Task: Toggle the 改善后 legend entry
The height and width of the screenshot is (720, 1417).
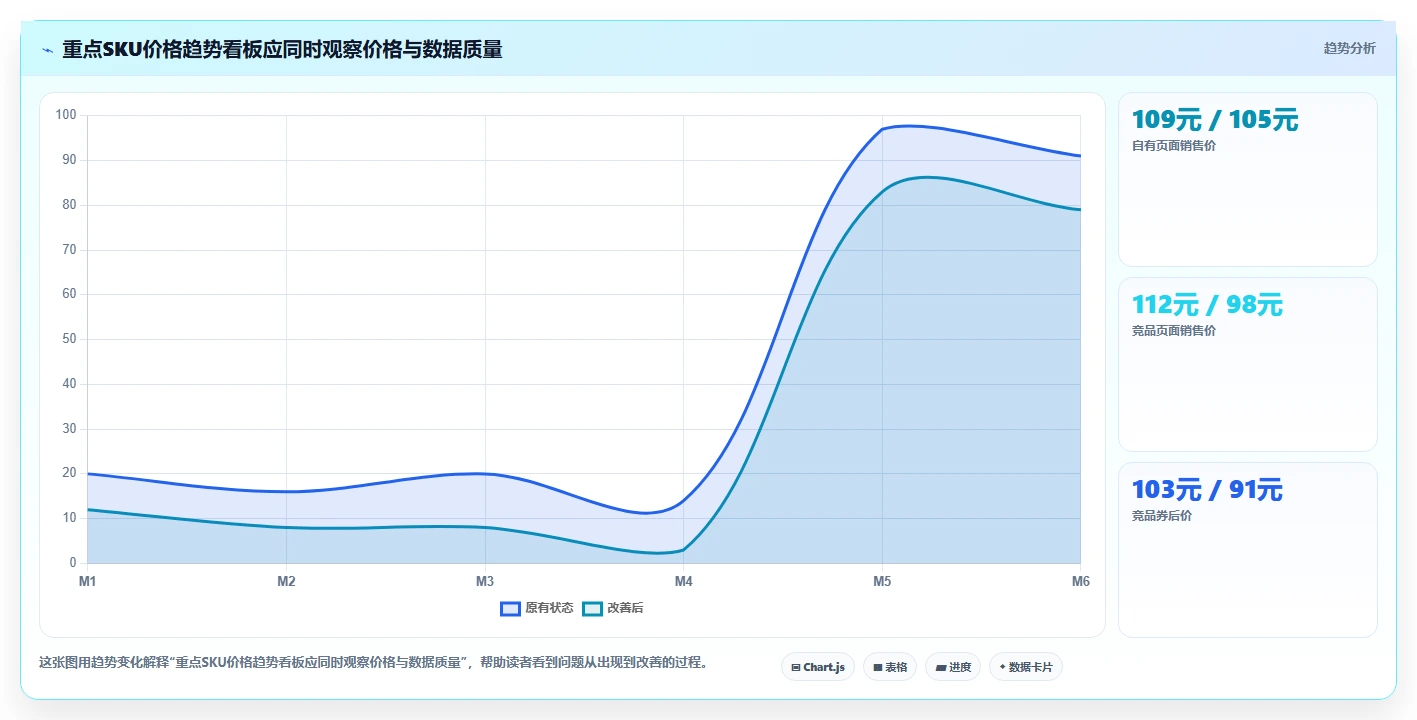Action: [x=613, y=608]
